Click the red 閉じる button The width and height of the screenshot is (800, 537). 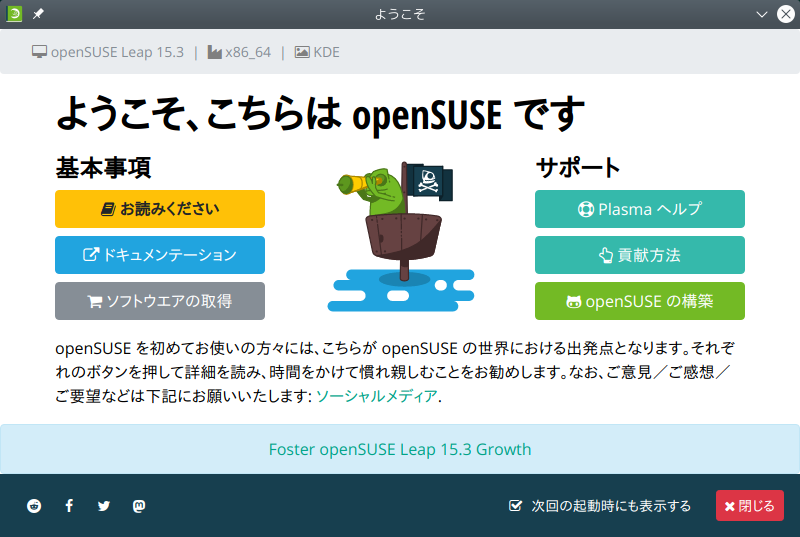tap(749, 505)
